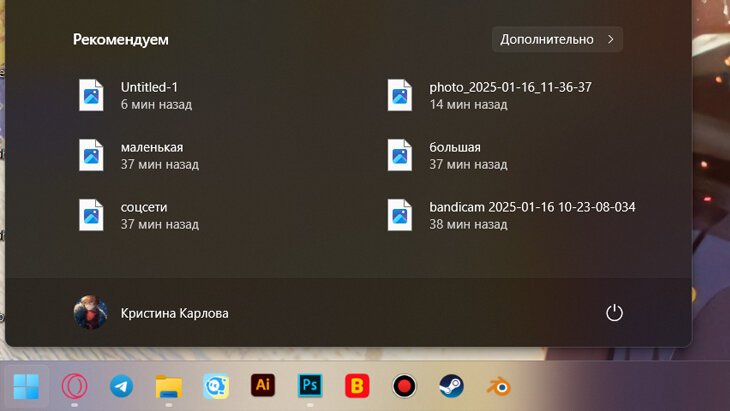Image resolution: width=730 pixels, height=411 pixels.
Task: Click the Power button icon
Action: click(614, 313)
